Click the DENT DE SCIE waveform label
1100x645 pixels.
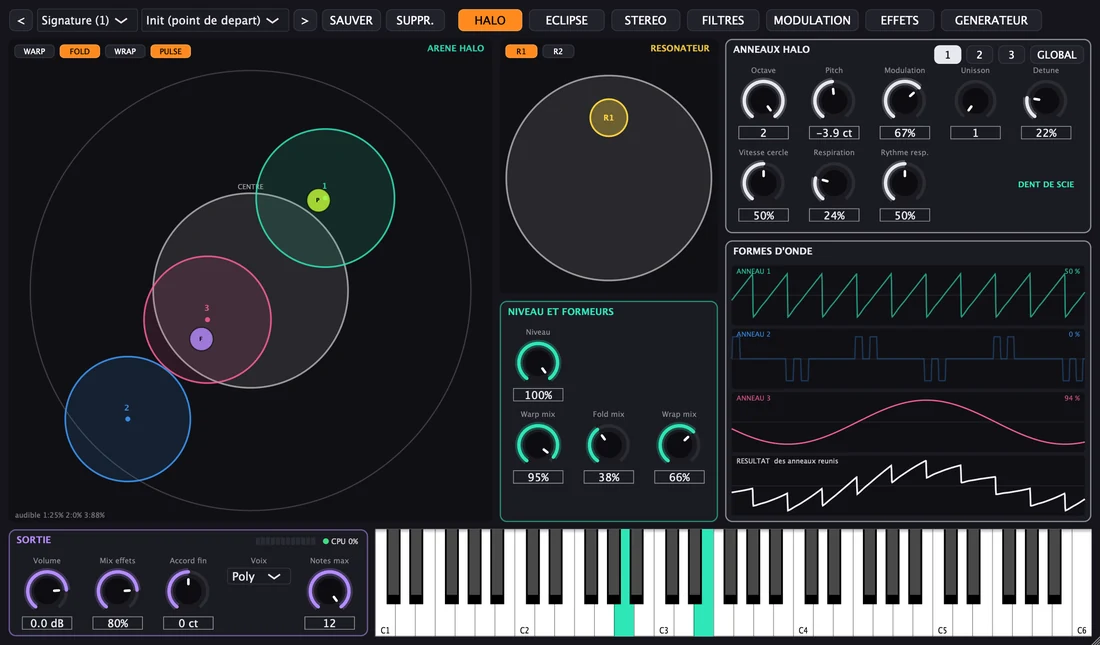tap(1046, 185)
